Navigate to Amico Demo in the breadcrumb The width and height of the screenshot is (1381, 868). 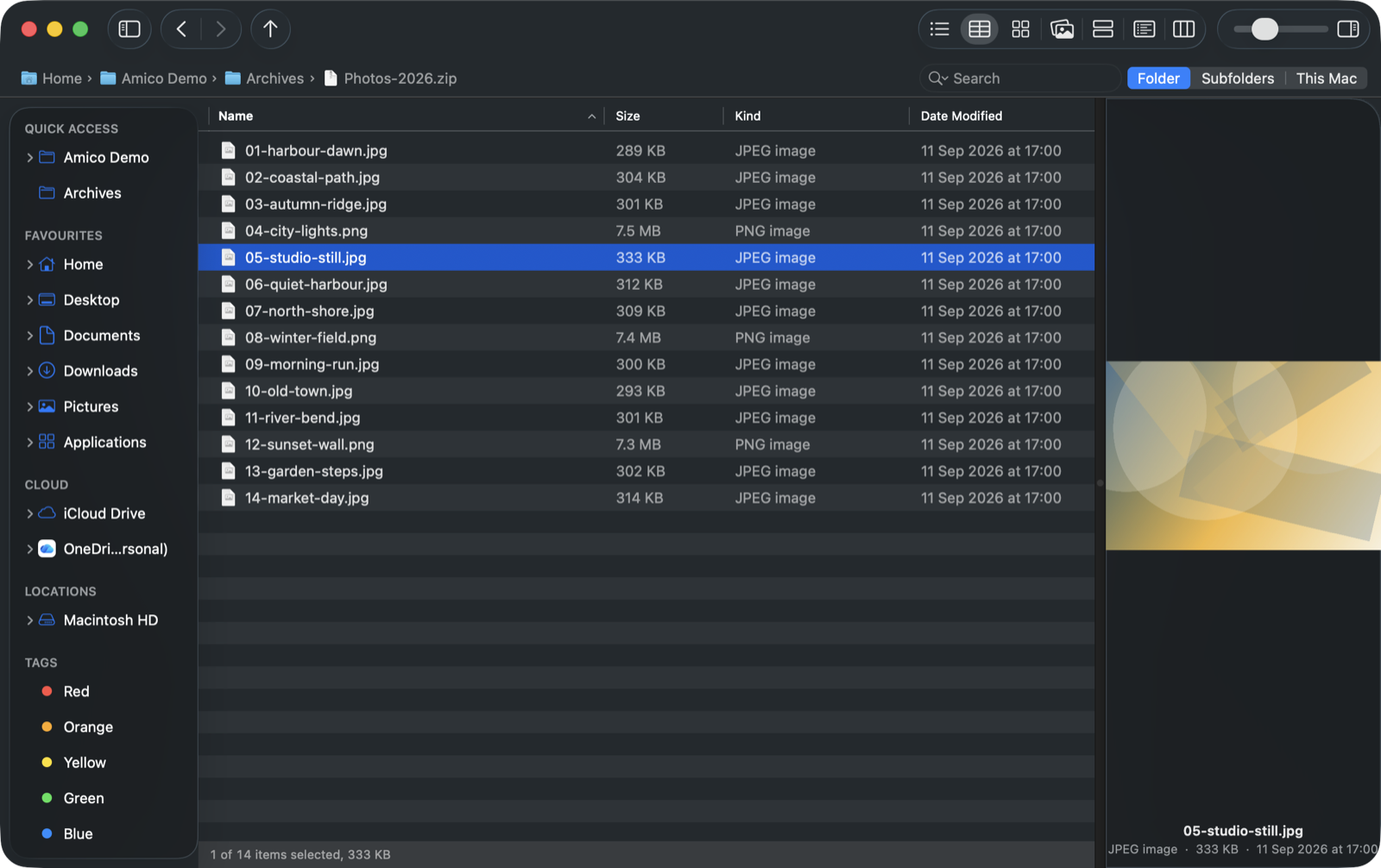(x=154, y=79)
